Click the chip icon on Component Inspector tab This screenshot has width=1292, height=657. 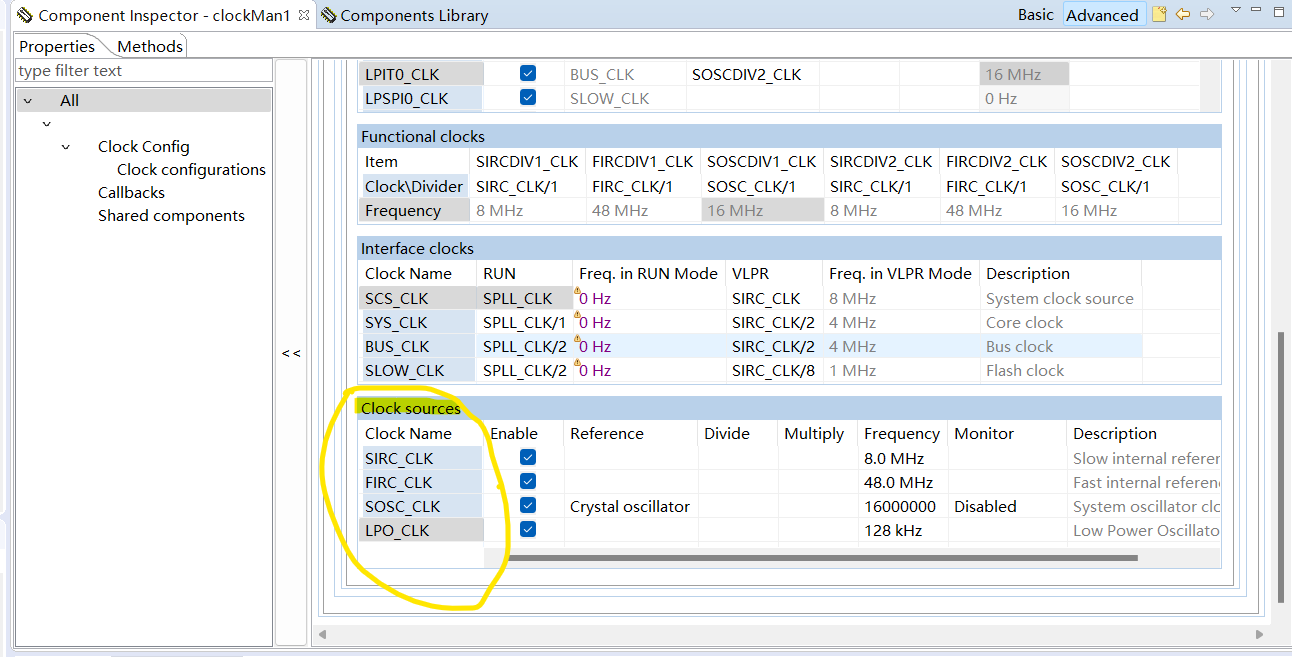click(24, 15)
